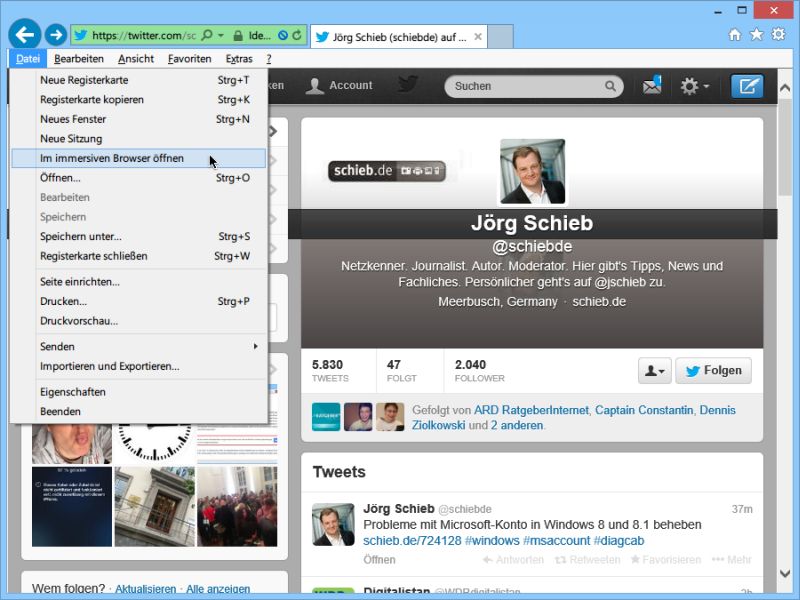Screen dimensions: 800x600
Task: Select Drucken... menu entry
Action: click(x=139, y=301)
